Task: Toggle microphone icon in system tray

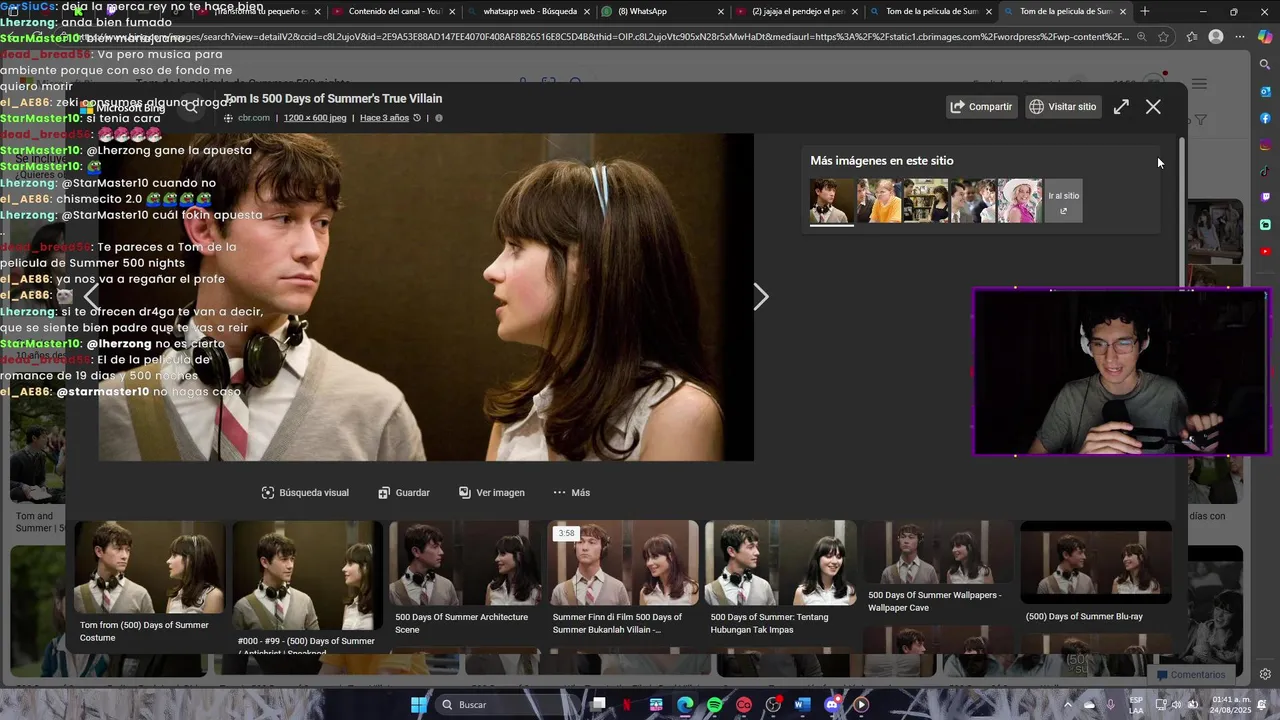Action: (1110, 705)
